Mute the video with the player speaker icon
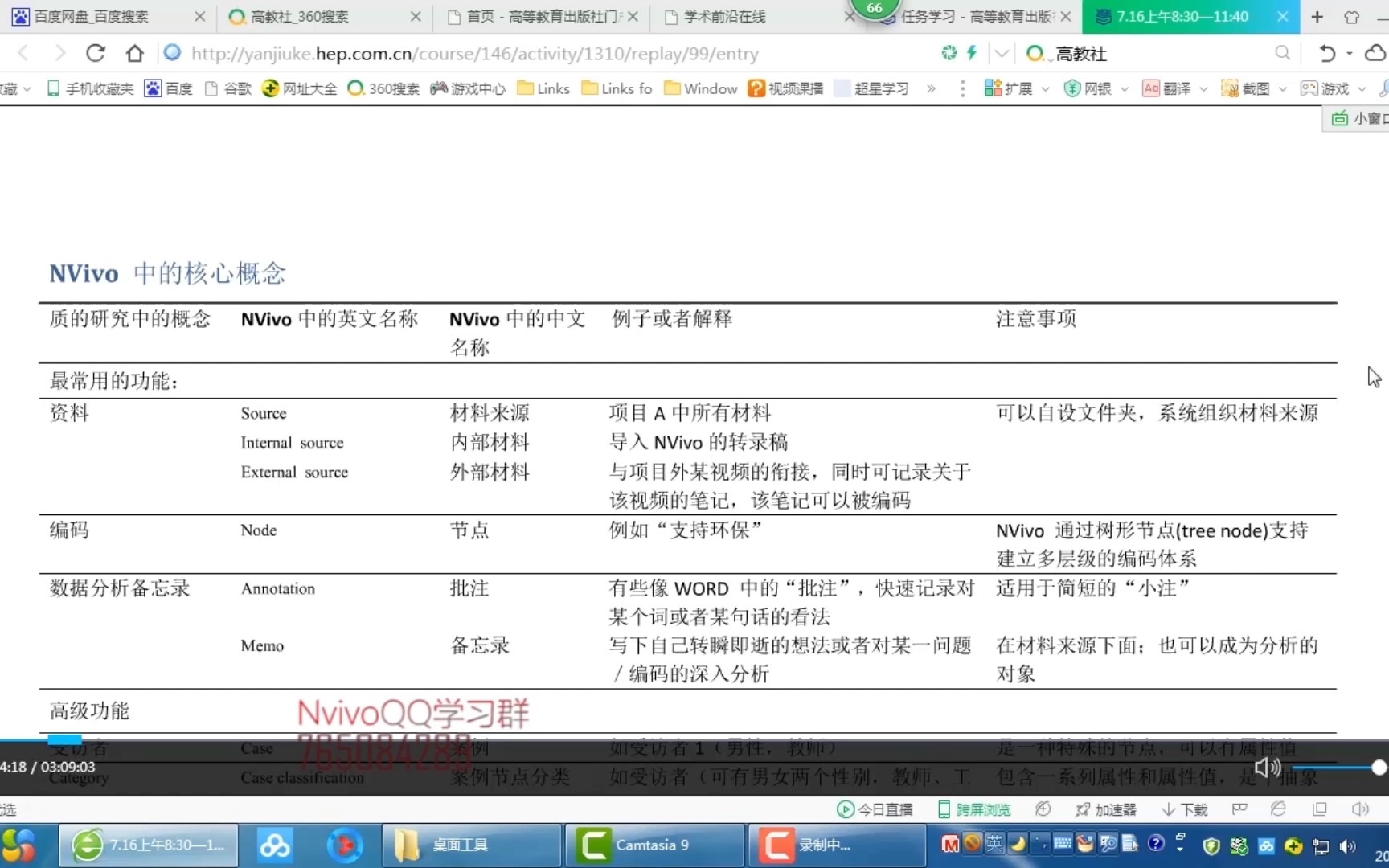 (x=1268, y=768)
